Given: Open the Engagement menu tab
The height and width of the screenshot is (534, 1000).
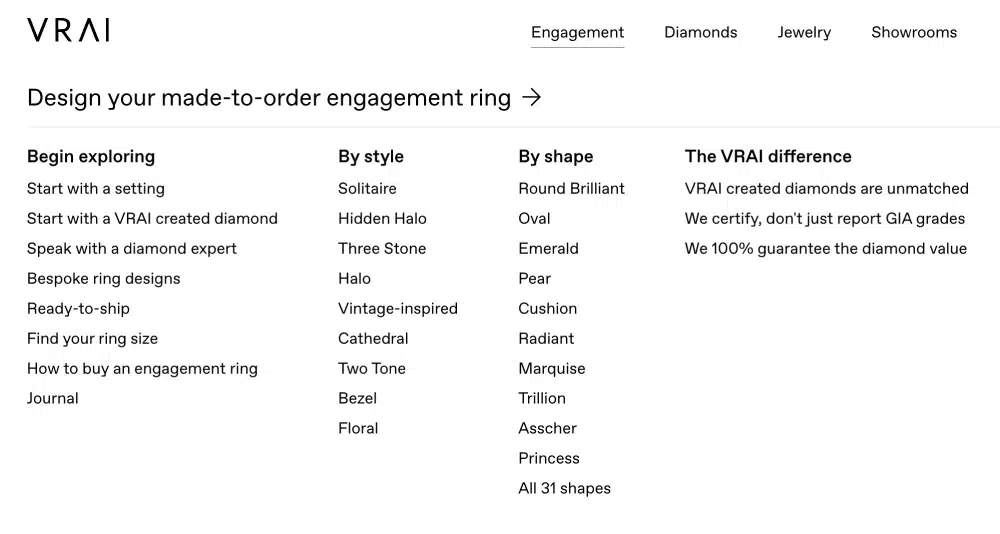Looking at the screenshot, I should (x=577, y=32).
